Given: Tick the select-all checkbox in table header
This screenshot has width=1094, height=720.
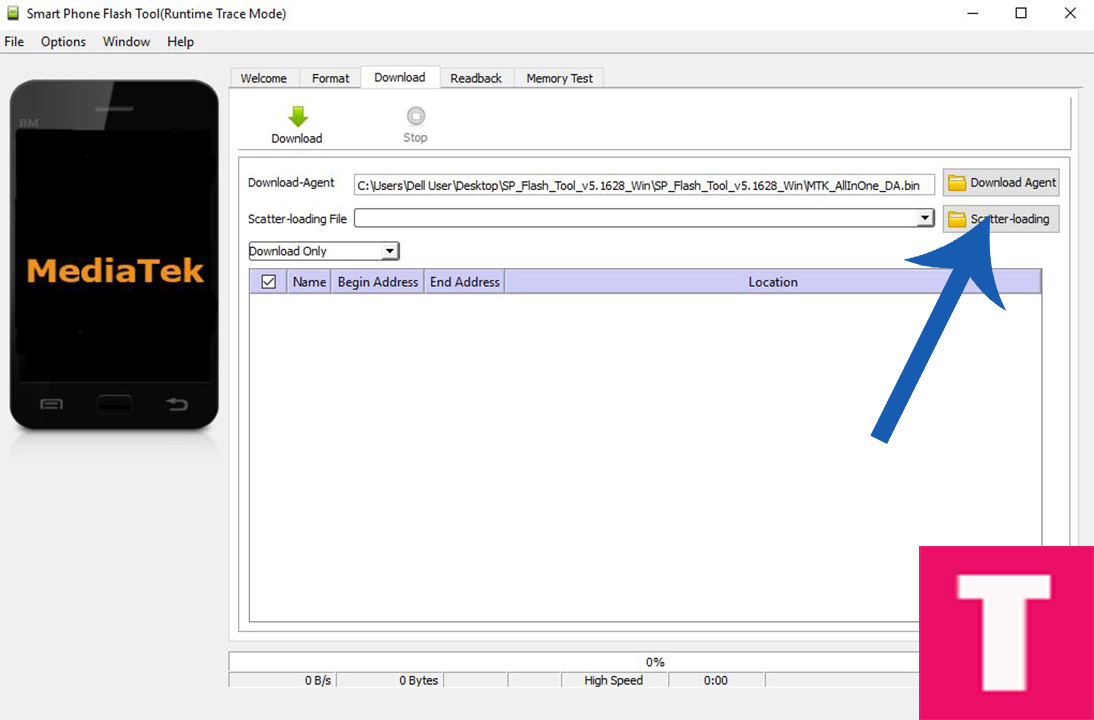Looking at the screenshot, I should [269, 282].
